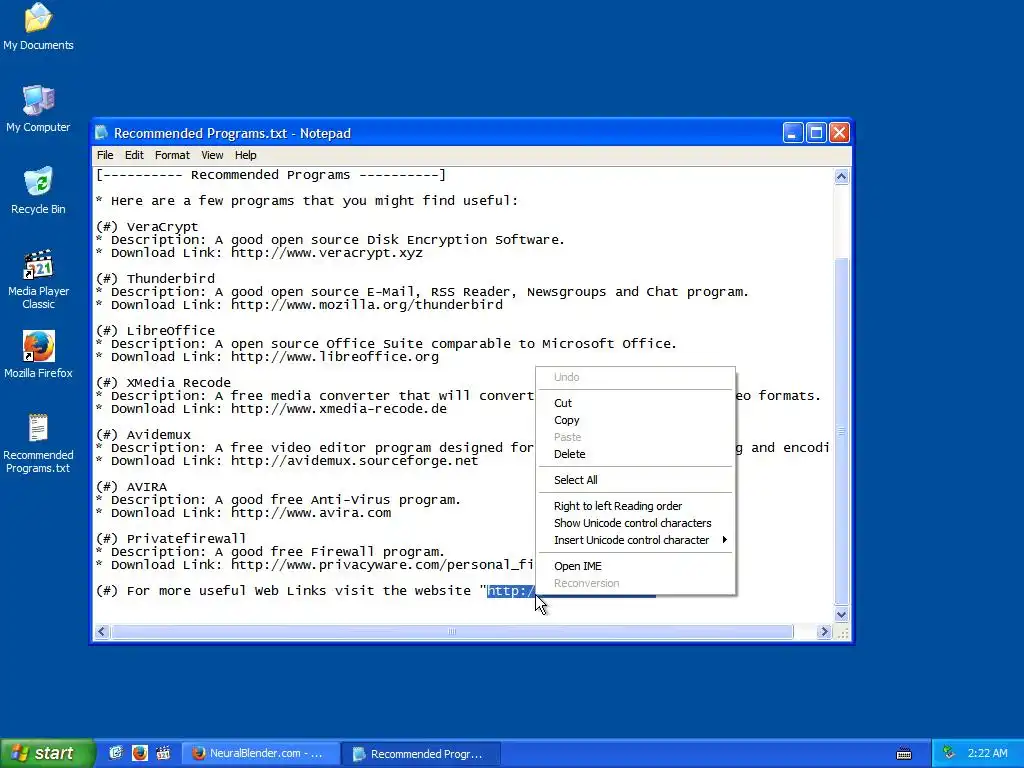Click the veracrypt.xyz link text
Viewport: 1024px width, 768px height.
click(x=327, y=253)
